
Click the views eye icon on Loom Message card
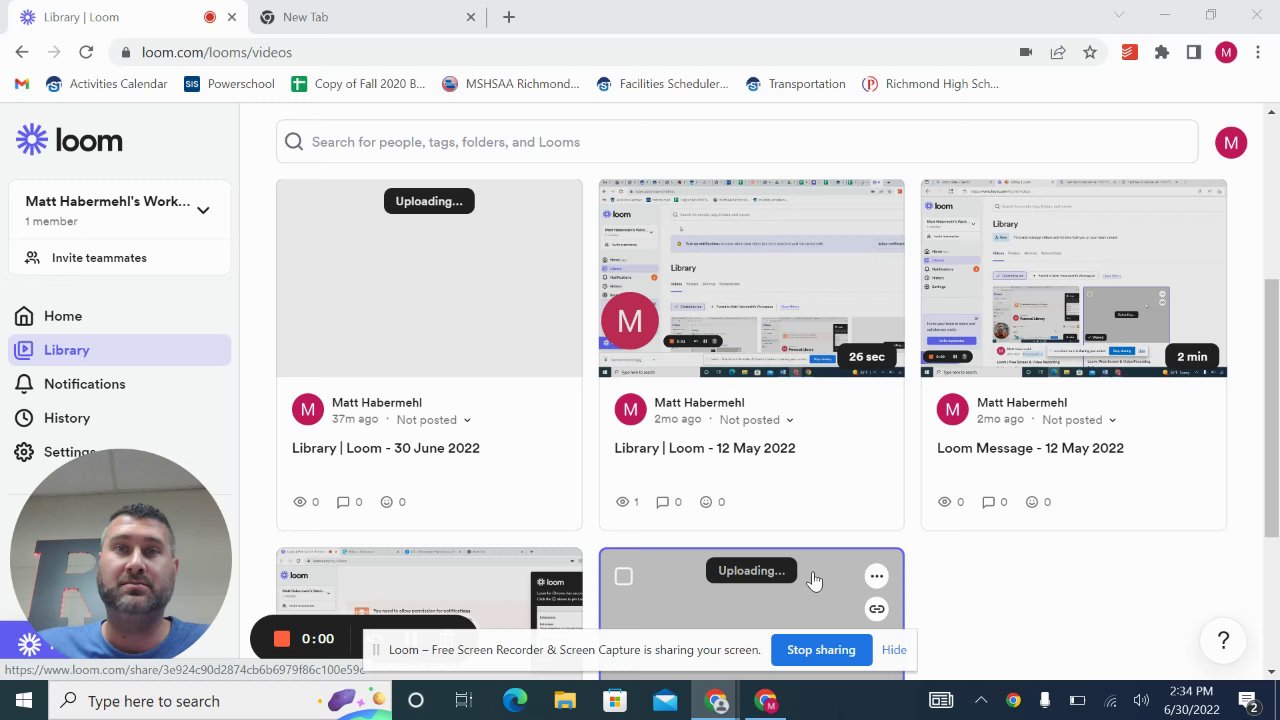tap(945, 502)
